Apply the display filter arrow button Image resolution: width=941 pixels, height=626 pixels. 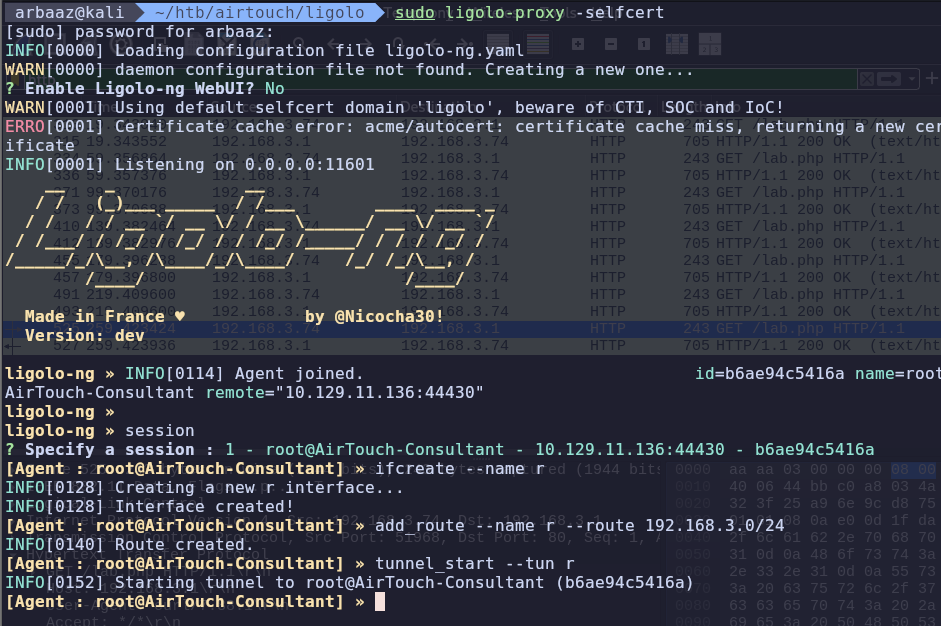891,79
